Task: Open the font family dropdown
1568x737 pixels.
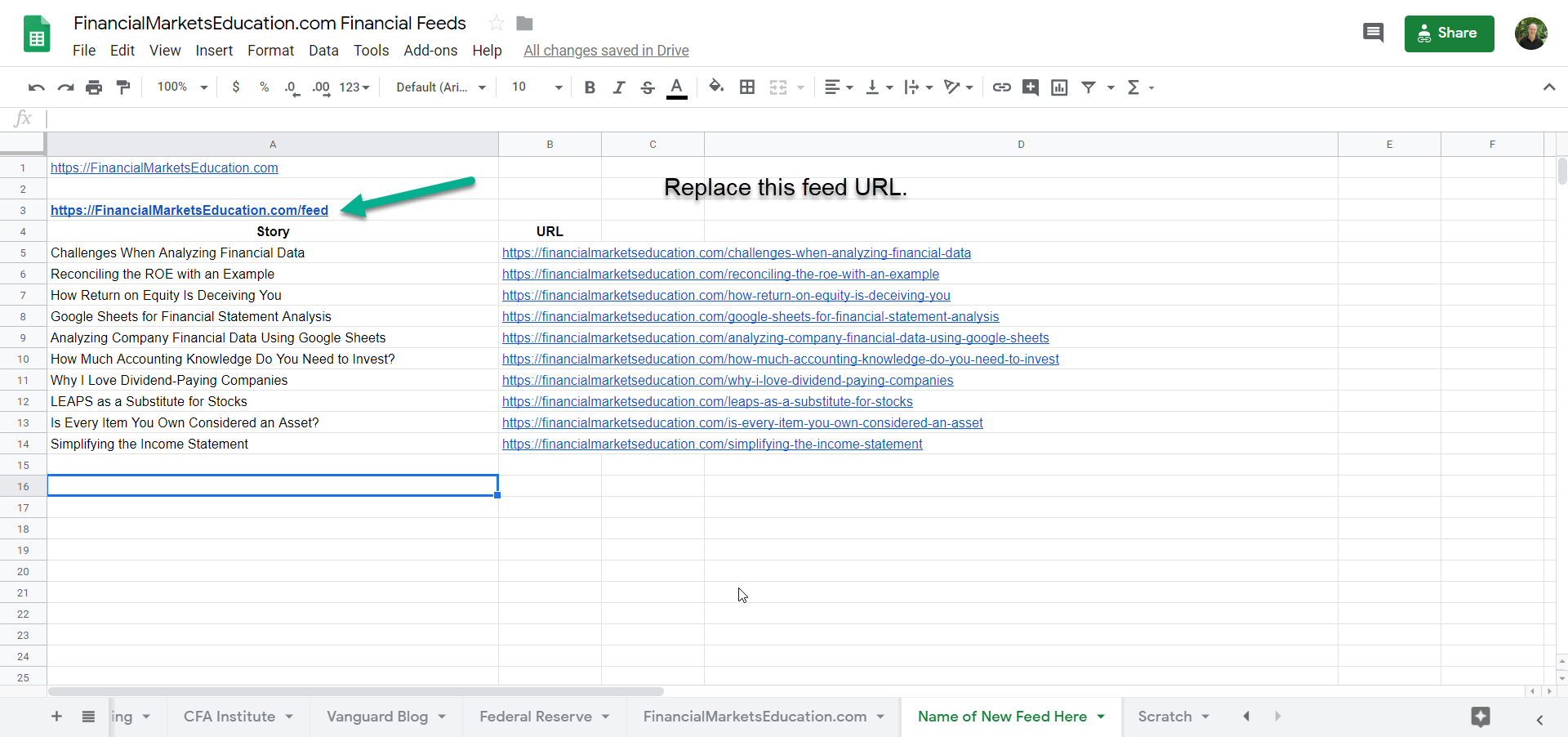Action: (441, 87)
